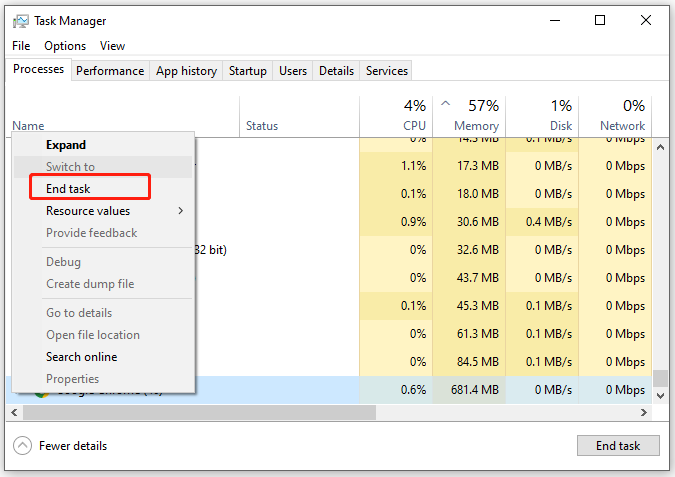Select Expand from the context menu
Screen dimensions: 675x477
[x=66, y=145]
